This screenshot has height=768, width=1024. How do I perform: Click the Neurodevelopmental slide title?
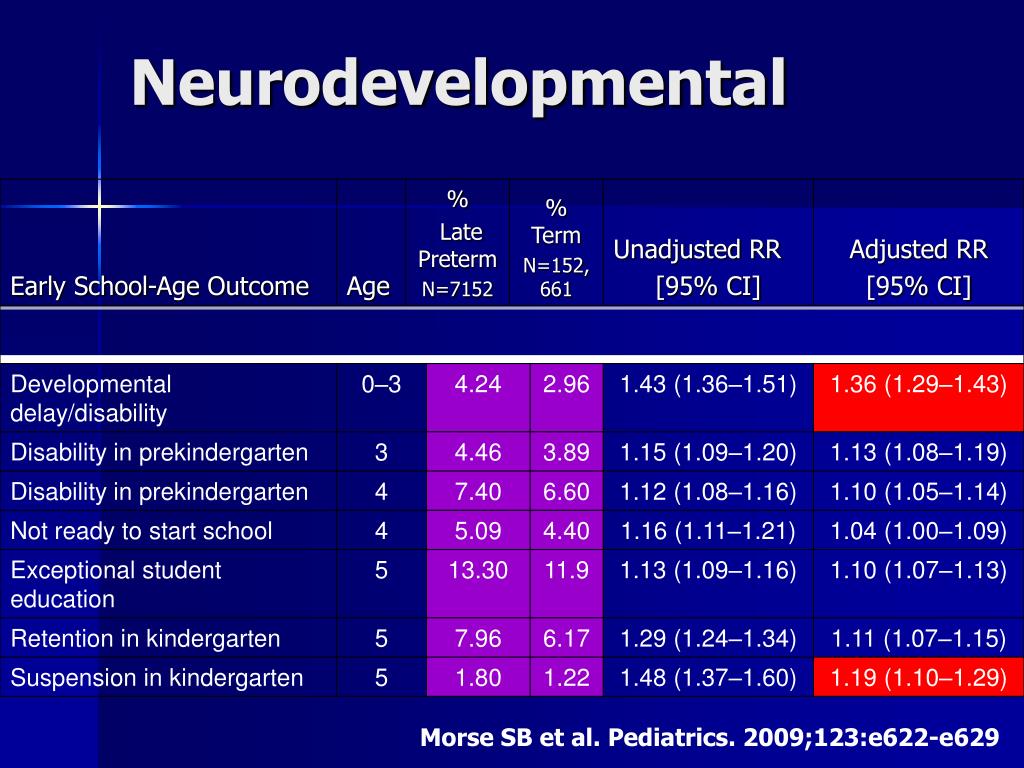[459, 83]
